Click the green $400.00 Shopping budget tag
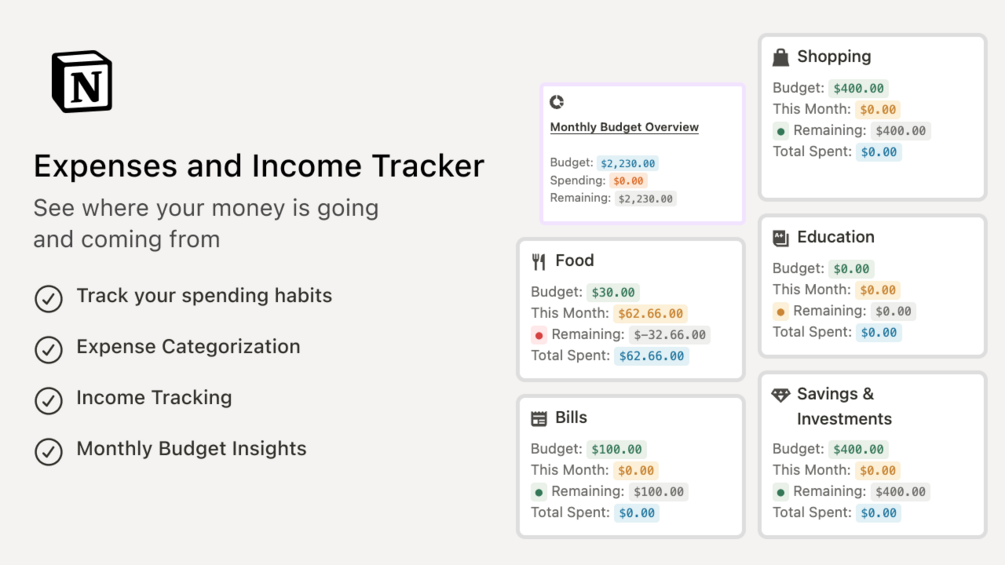1005x565 pixels. [x=859, y=88]
